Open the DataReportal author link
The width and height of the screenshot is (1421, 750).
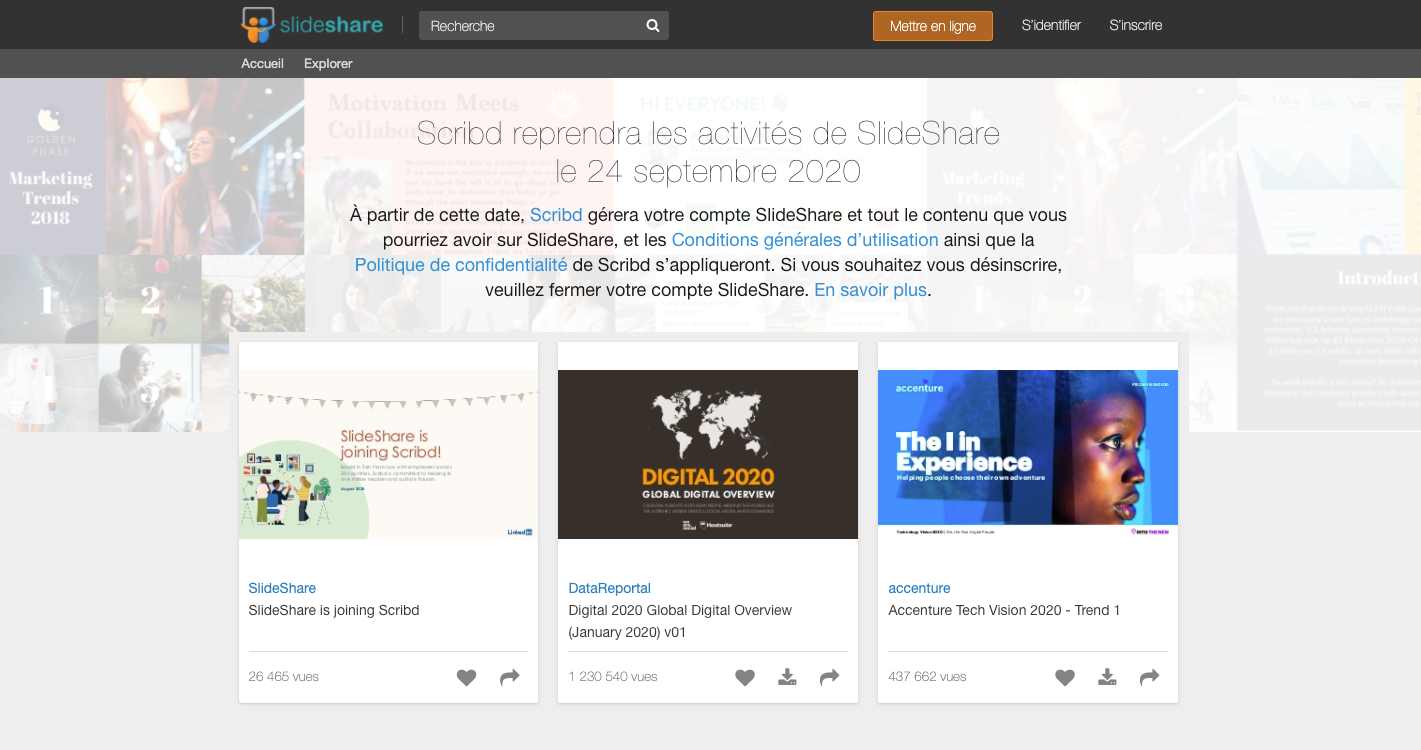click(609, 588)
